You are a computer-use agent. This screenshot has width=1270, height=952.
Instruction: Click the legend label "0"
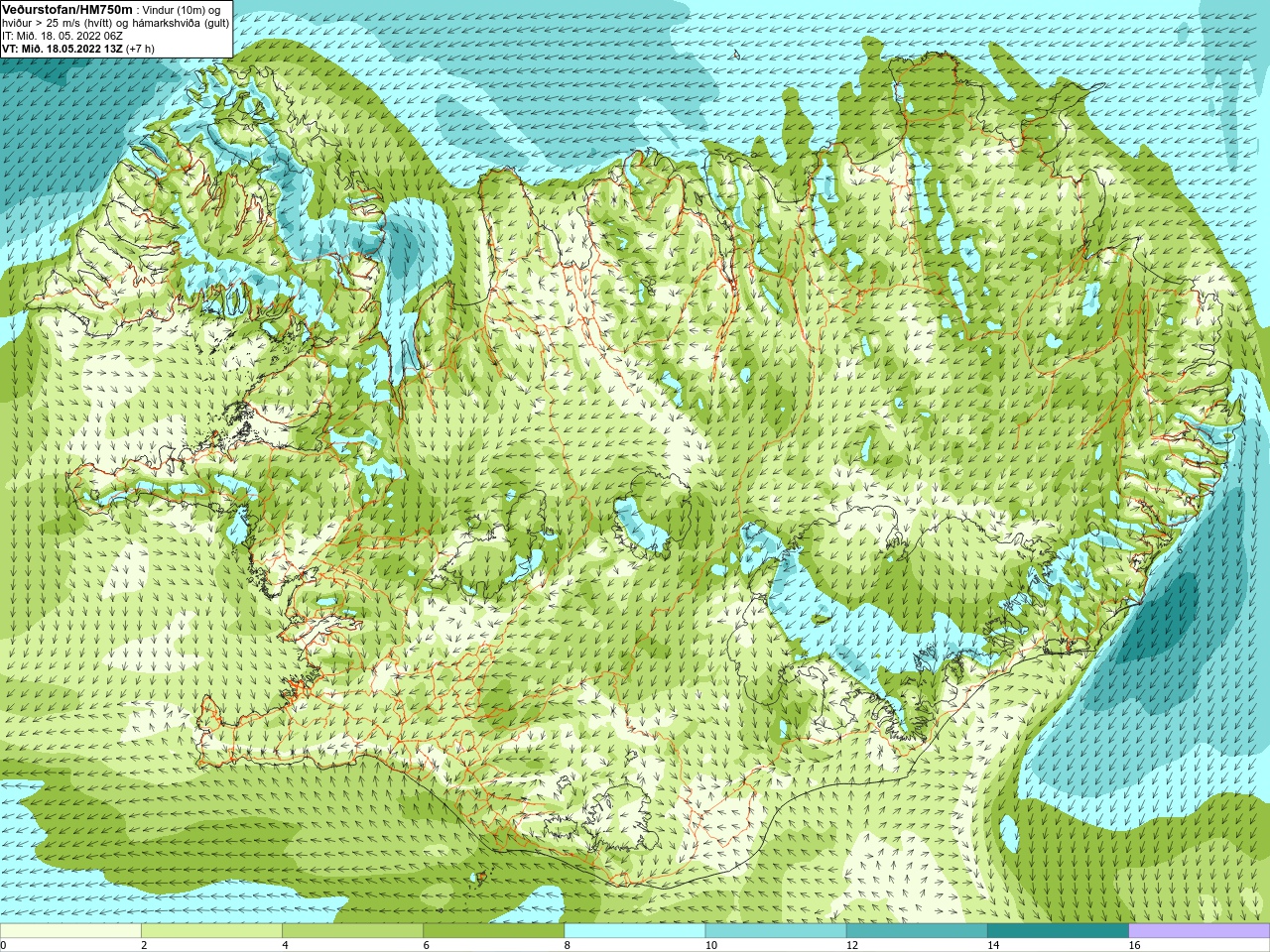tap(3, 945)
